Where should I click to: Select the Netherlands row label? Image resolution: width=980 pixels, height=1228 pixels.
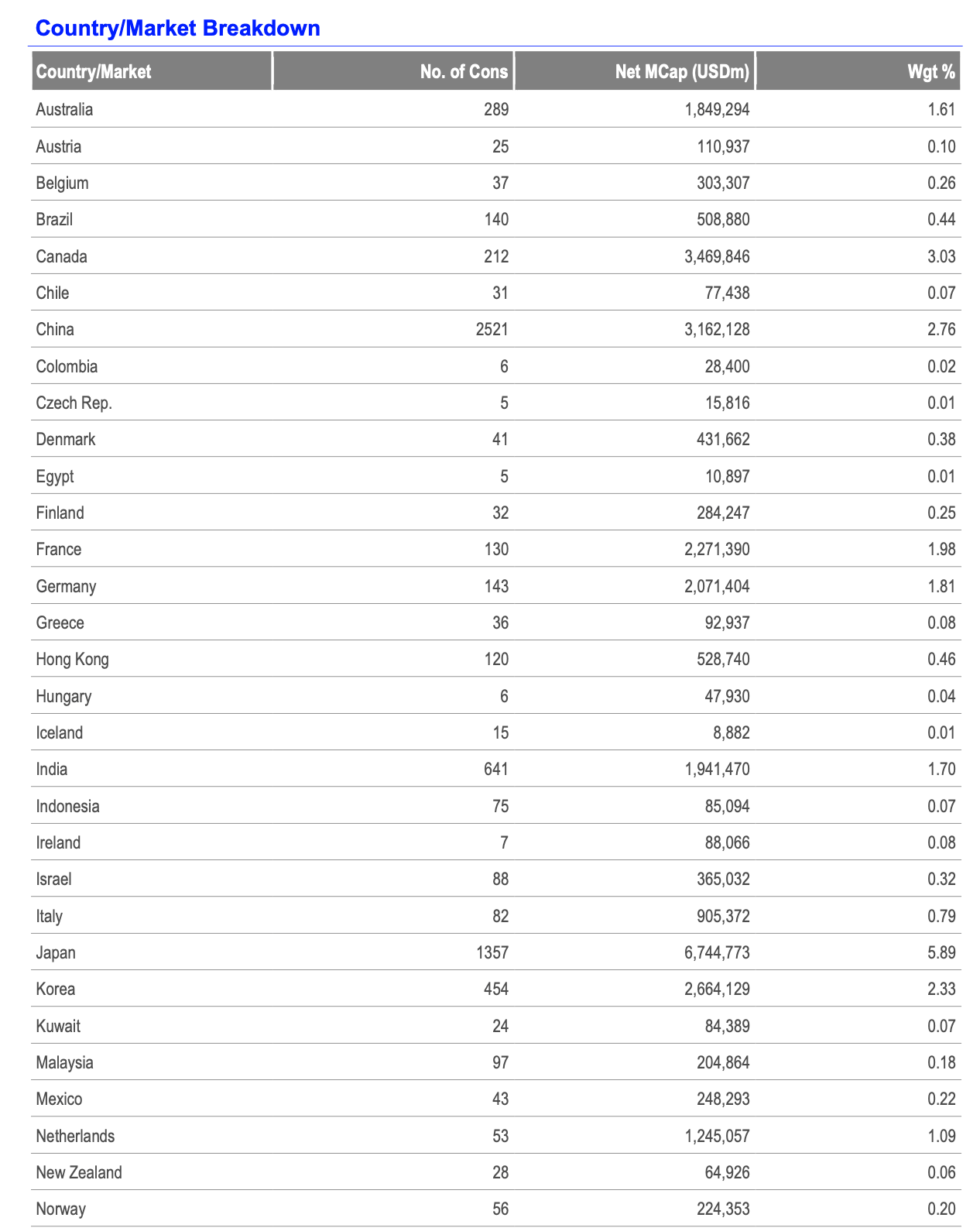coord(75,1136)
